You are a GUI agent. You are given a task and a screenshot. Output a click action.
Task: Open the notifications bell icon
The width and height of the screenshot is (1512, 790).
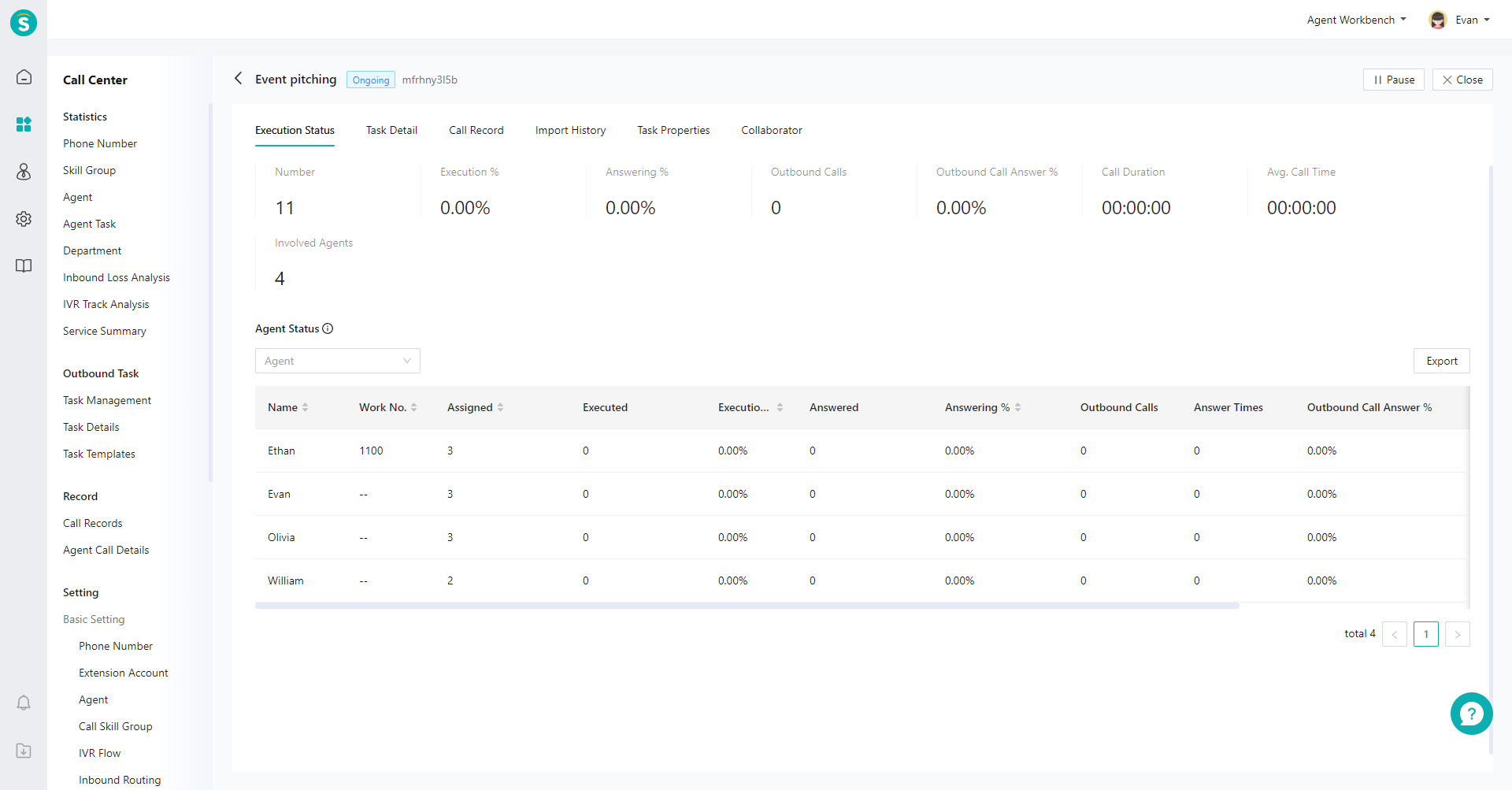coord(24,703)
